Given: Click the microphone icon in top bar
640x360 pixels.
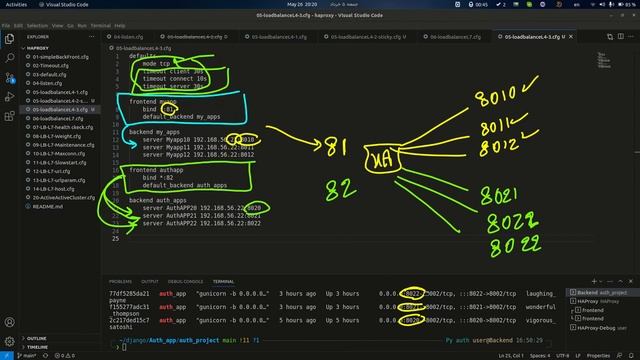Looking at the screenshot, I should tap(611, 4).
